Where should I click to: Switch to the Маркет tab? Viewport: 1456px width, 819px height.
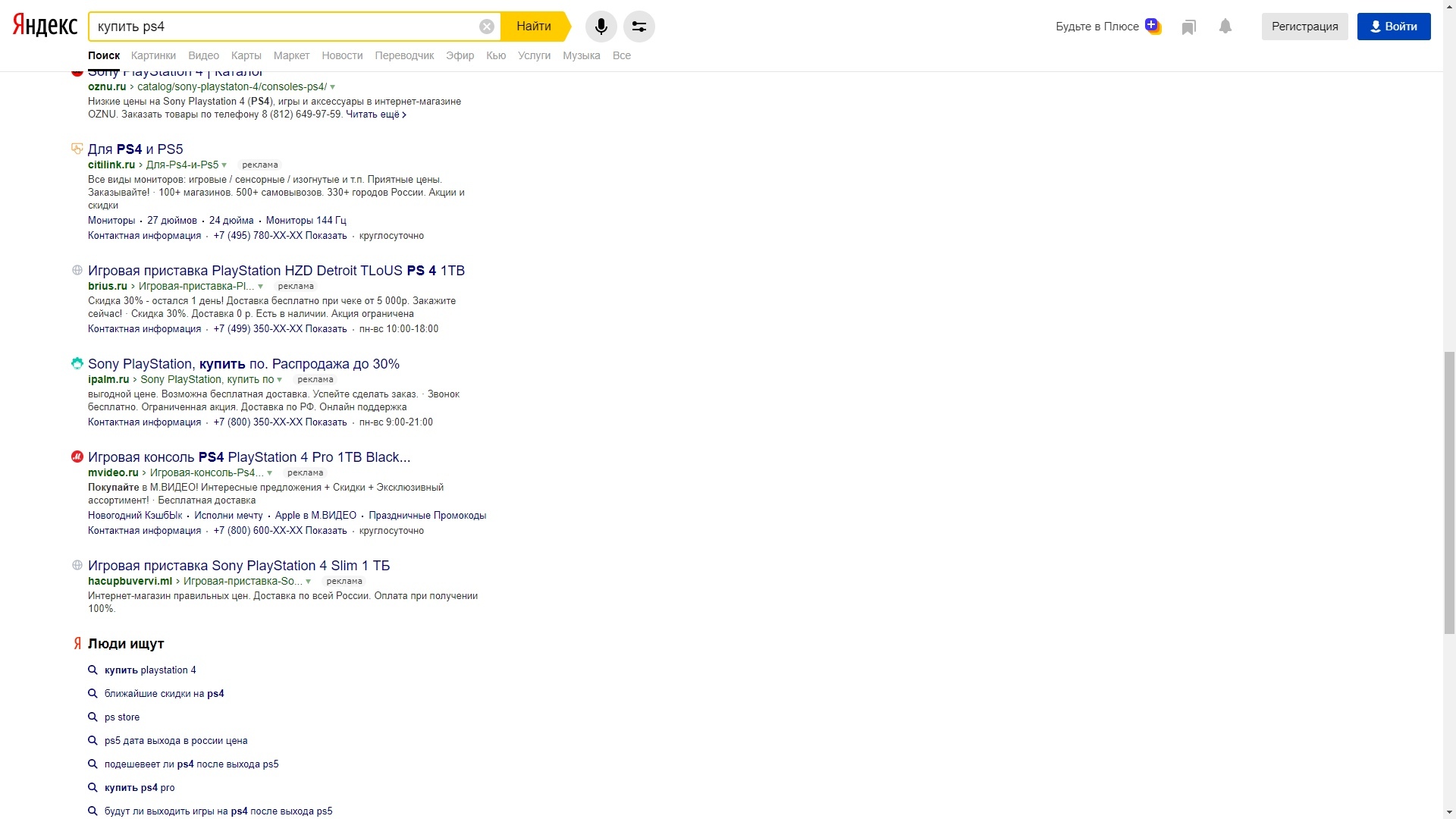[x=291, y=55]
